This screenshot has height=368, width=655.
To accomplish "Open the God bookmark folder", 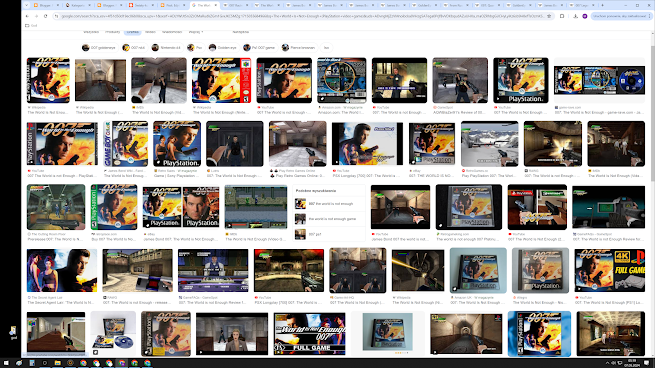I will tap(31, 25).
